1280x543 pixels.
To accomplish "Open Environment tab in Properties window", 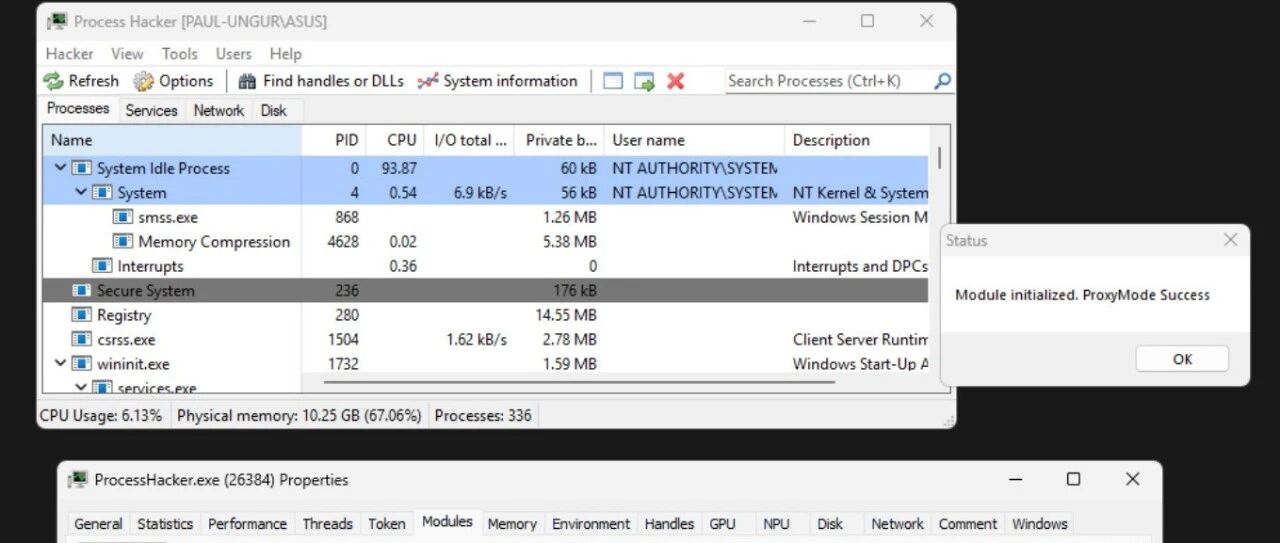I will [591, 524].
